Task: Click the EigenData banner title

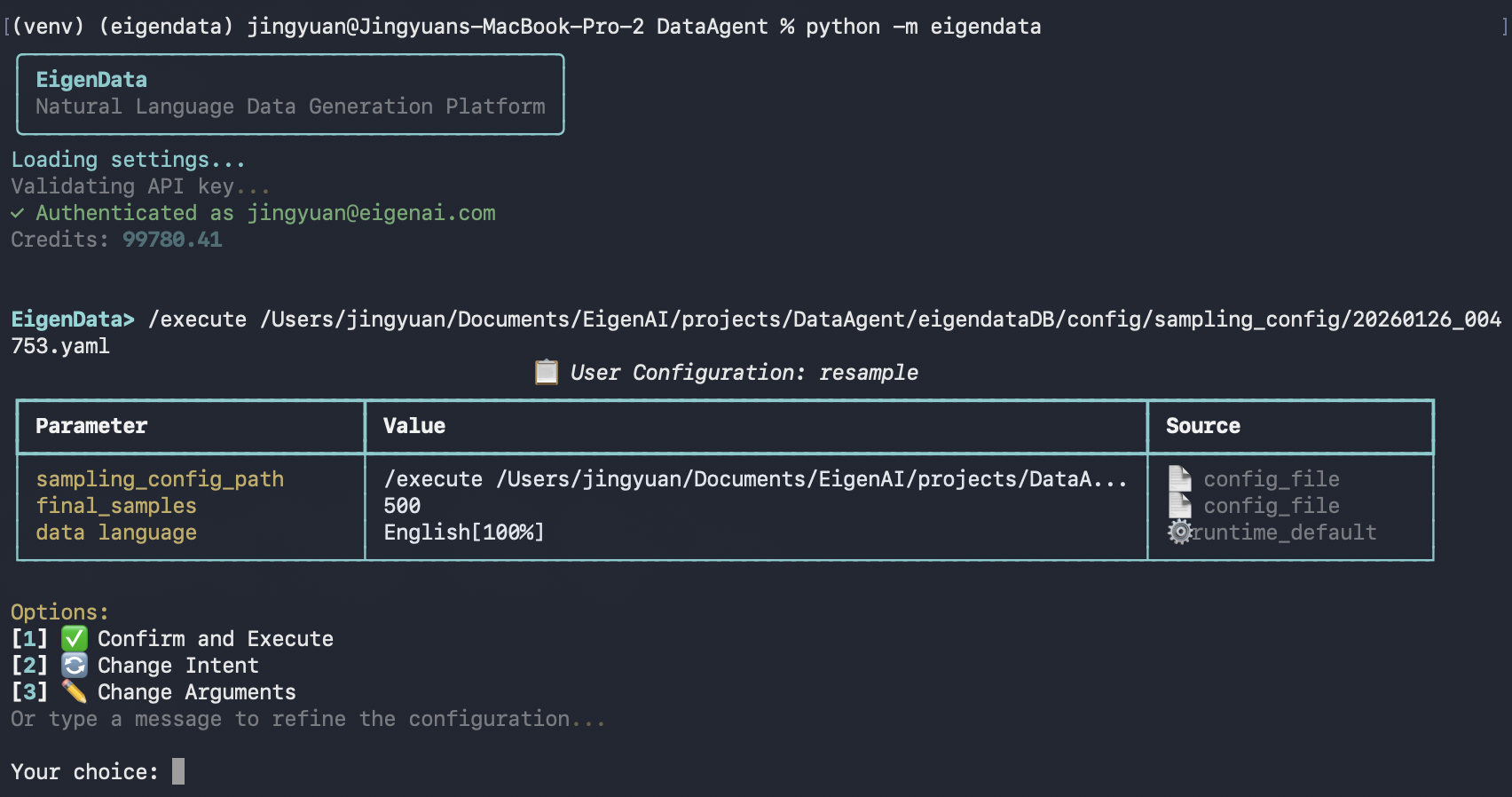Action: point(91,80)
